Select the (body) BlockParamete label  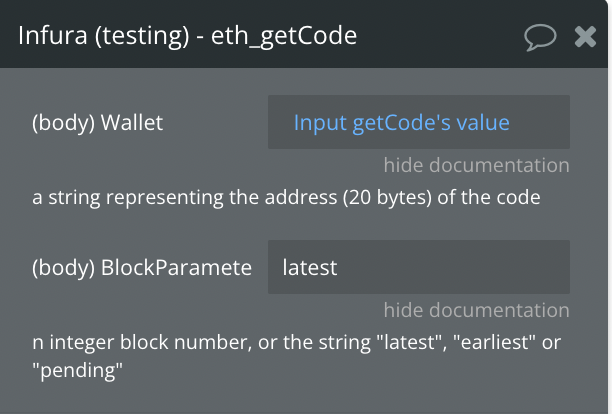142,268
